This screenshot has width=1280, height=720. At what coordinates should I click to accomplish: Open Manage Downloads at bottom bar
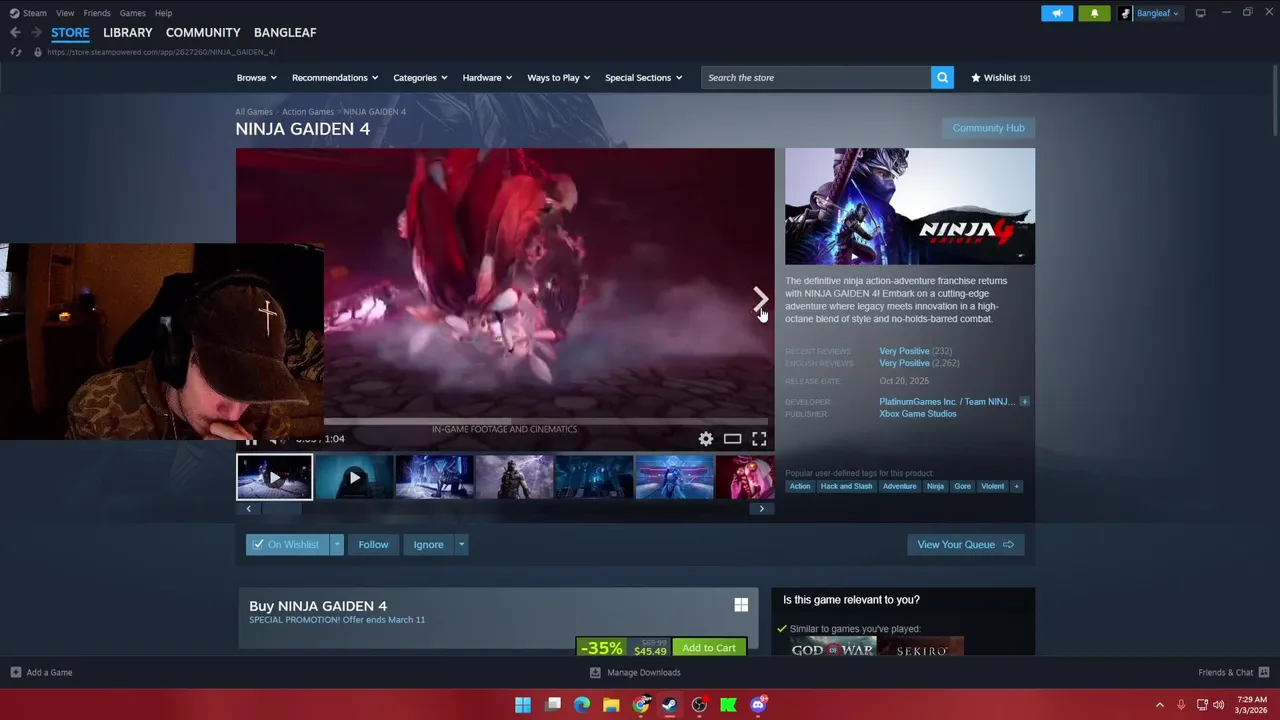pos(635,673)
